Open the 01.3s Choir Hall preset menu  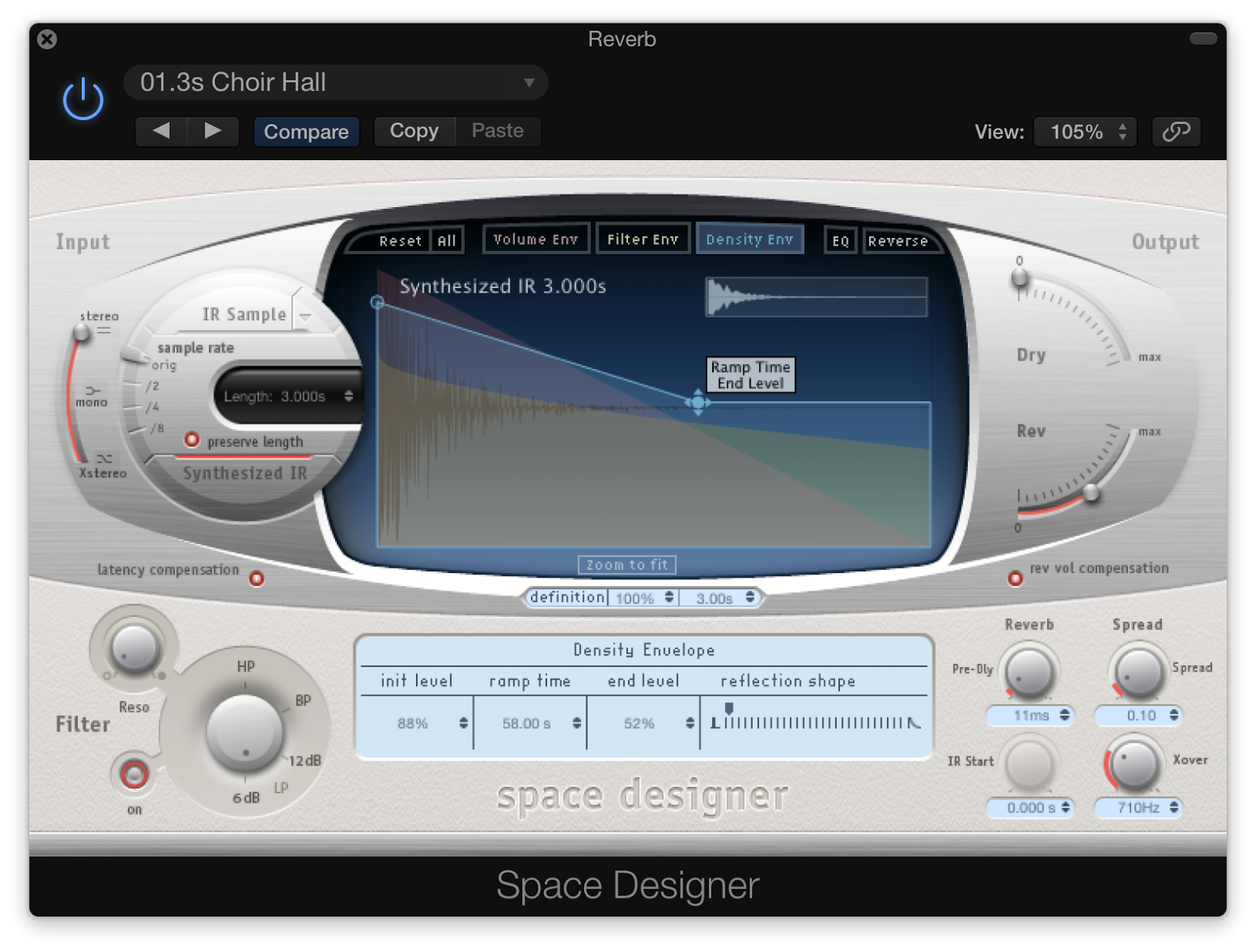336,82
